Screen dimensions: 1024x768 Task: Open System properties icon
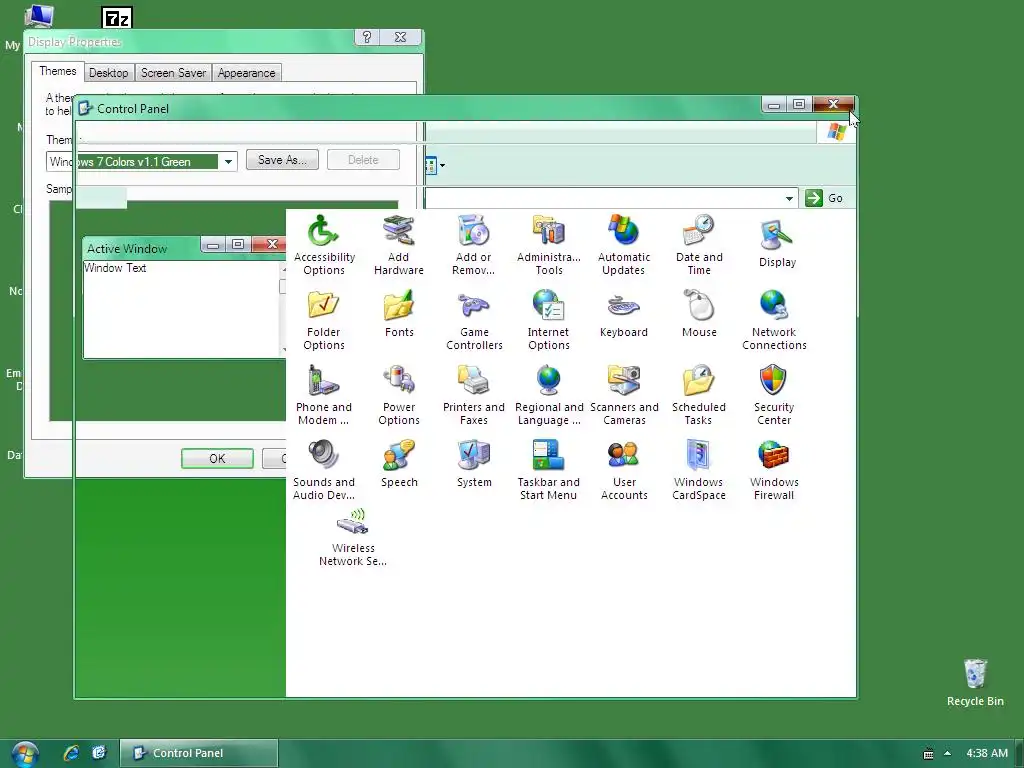tap(474, 464)
